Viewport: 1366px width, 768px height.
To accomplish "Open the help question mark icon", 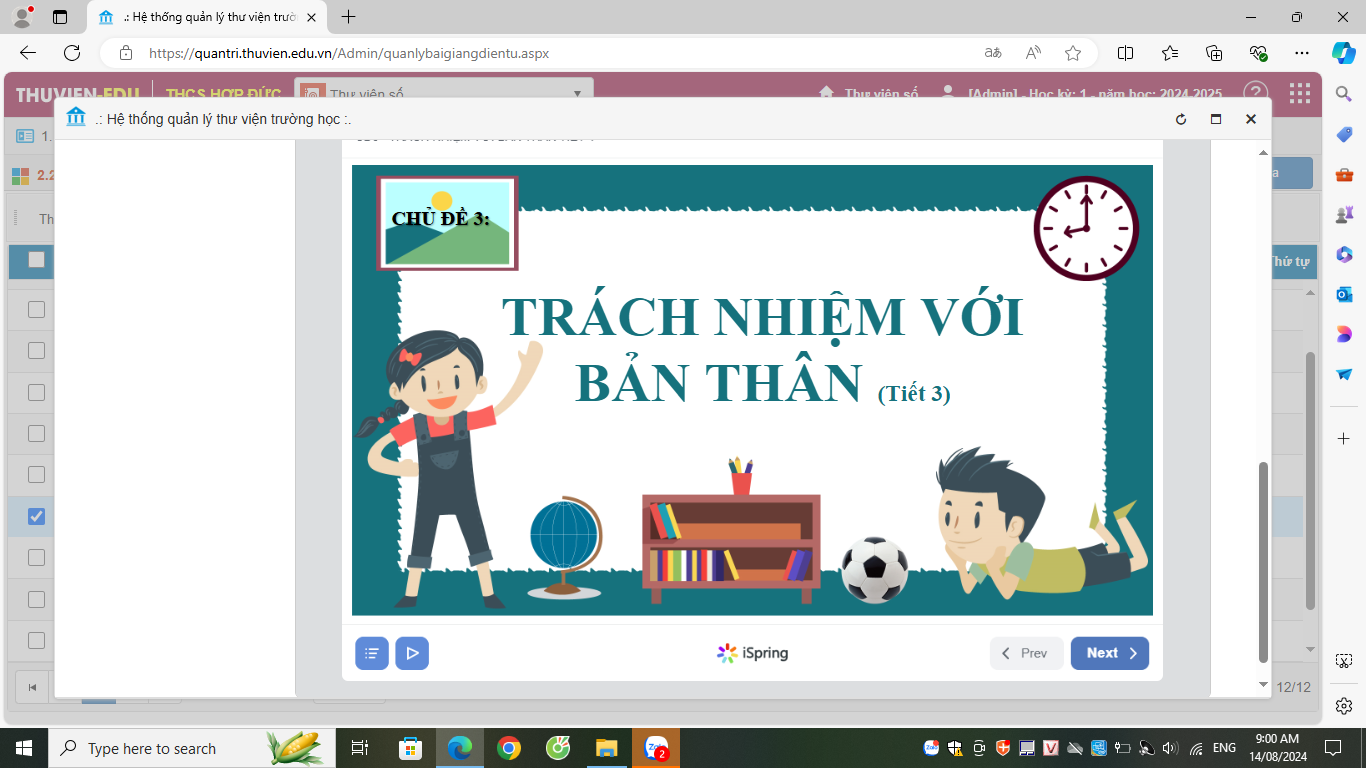I will pos(1256,94).
